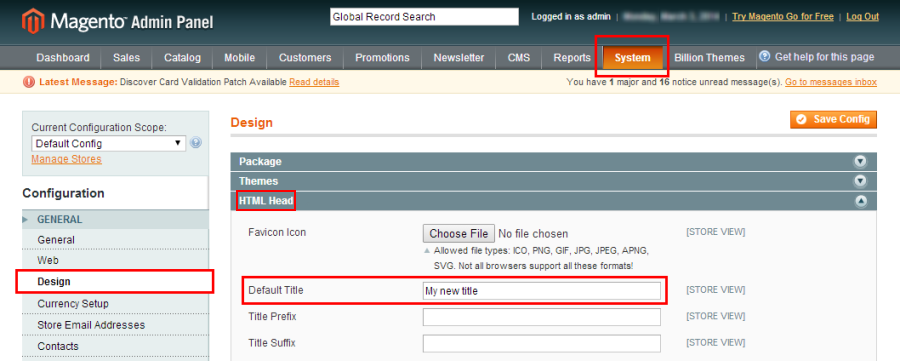Open the Current Configuration Scope dropdown
Screen dimensions: 900x361
click(108, 143)
